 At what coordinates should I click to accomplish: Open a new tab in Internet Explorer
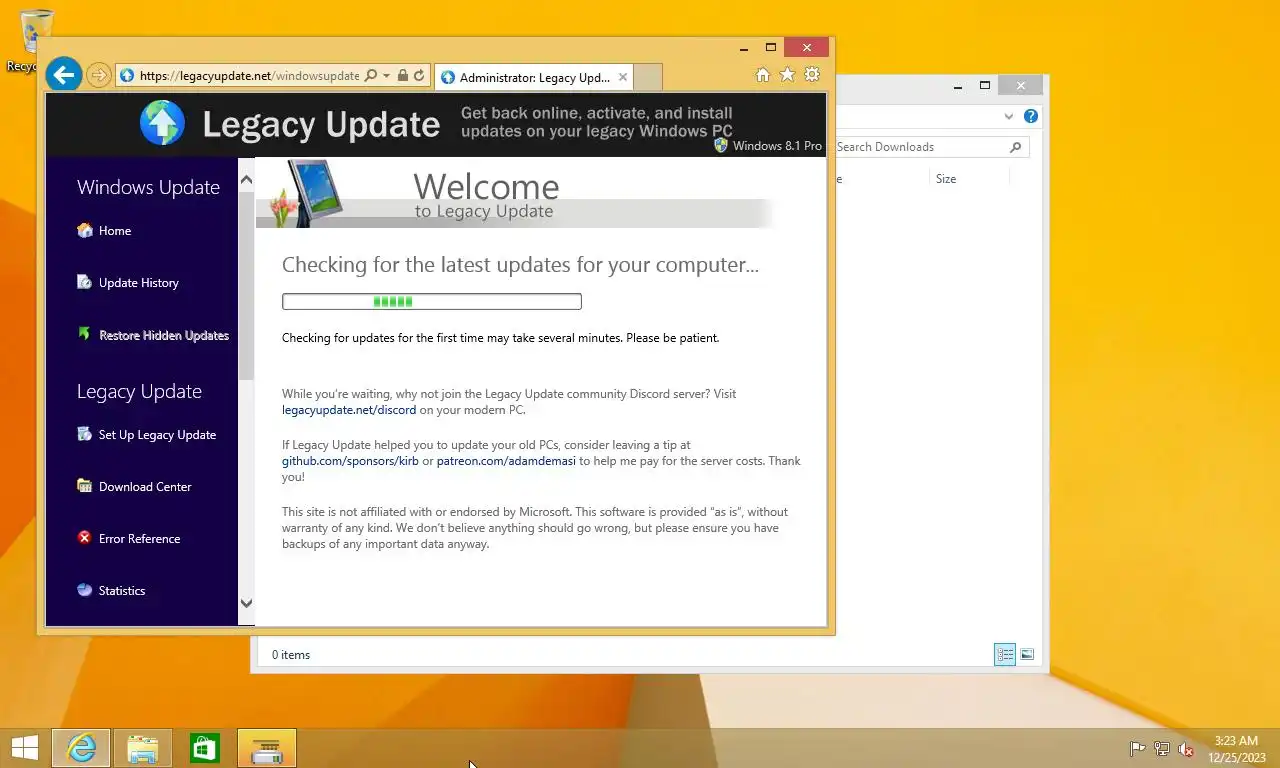tap(648, 77)
